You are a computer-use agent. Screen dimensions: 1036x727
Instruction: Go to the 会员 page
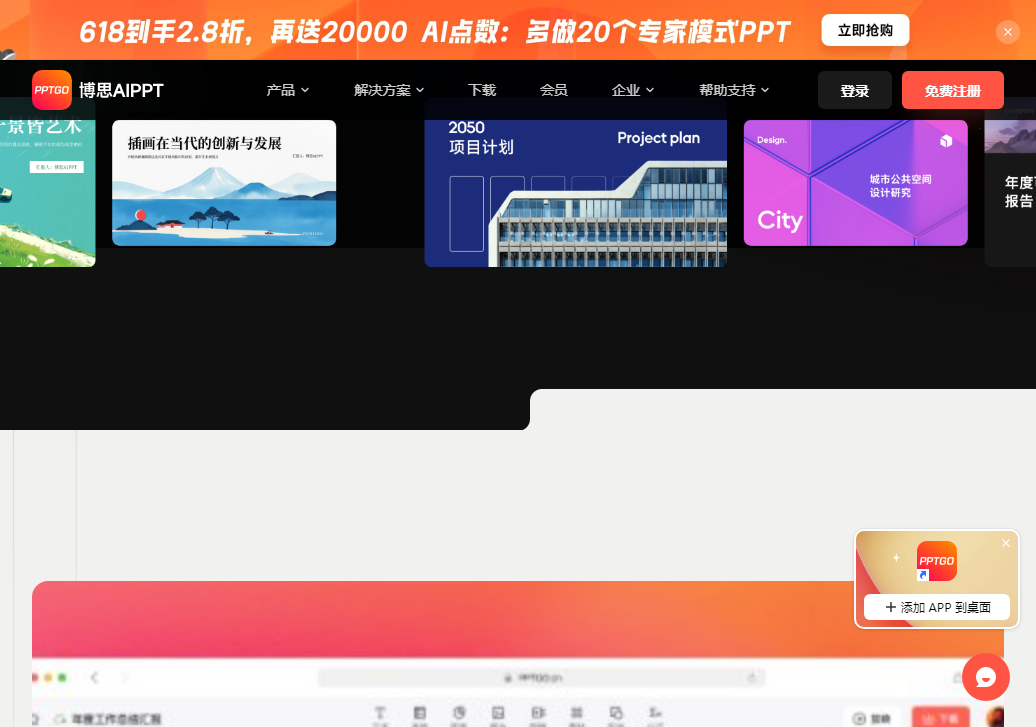click(x=554, y=90)
